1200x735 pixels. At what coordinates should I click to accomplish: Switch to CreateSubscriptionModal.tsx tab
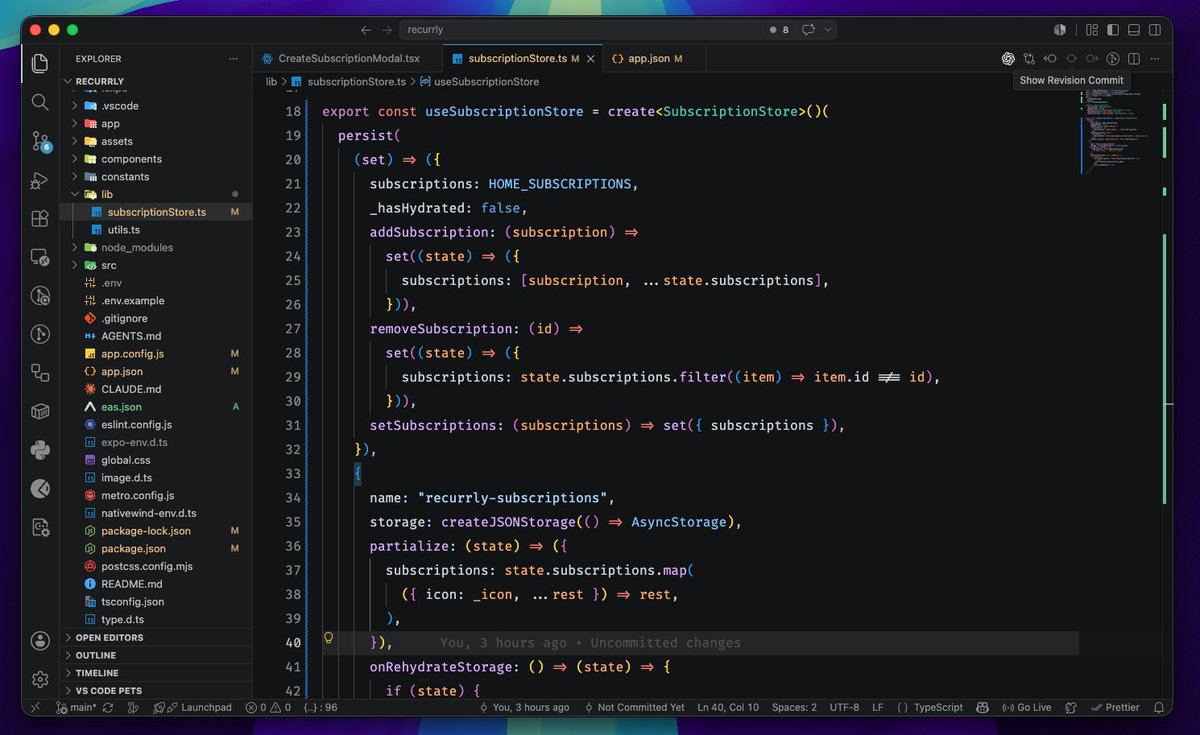click(347, 59)
